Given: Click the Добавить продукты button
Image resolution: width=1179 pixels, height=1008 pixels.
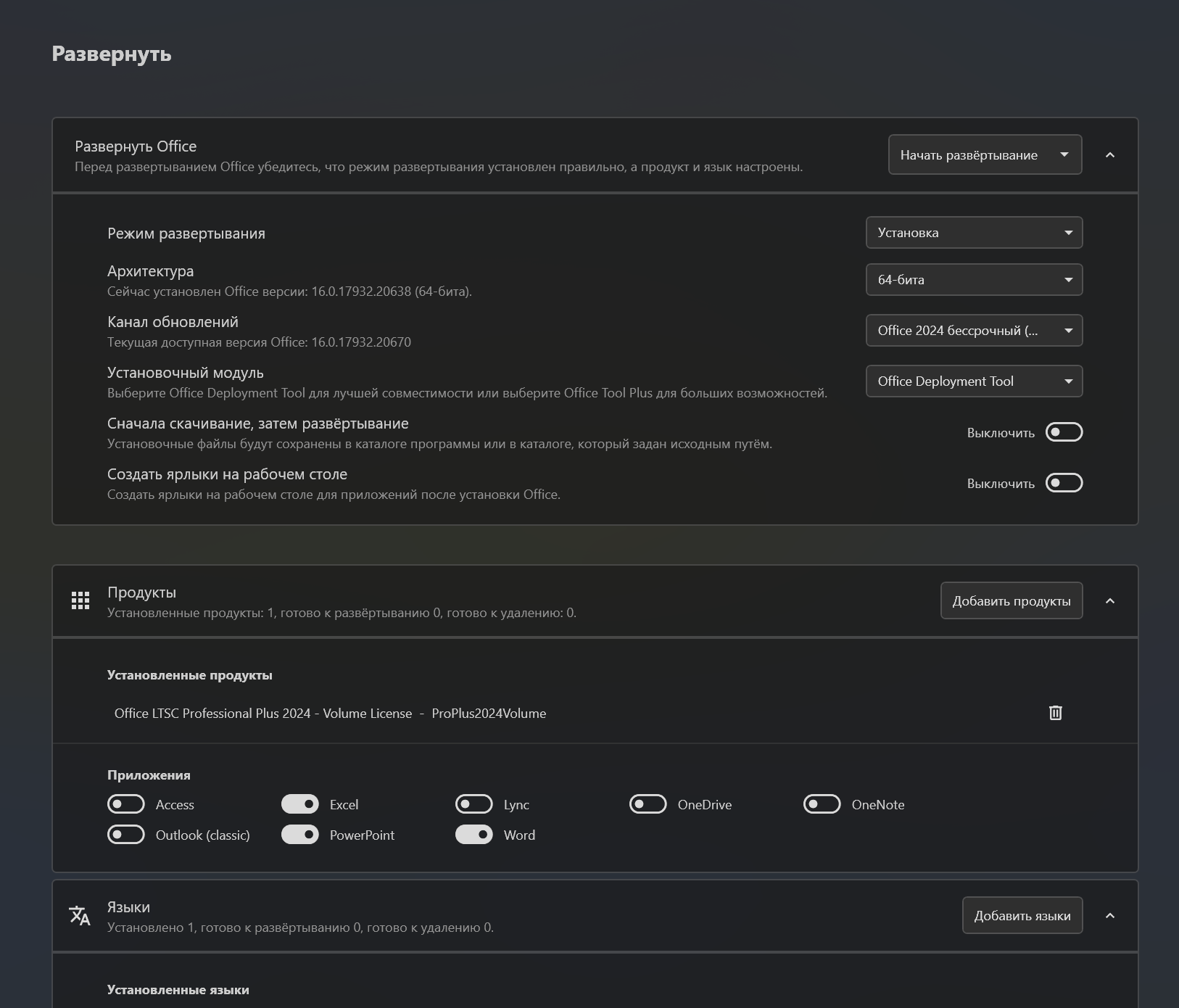Looking at the screenshot, I should point(1011,601).
